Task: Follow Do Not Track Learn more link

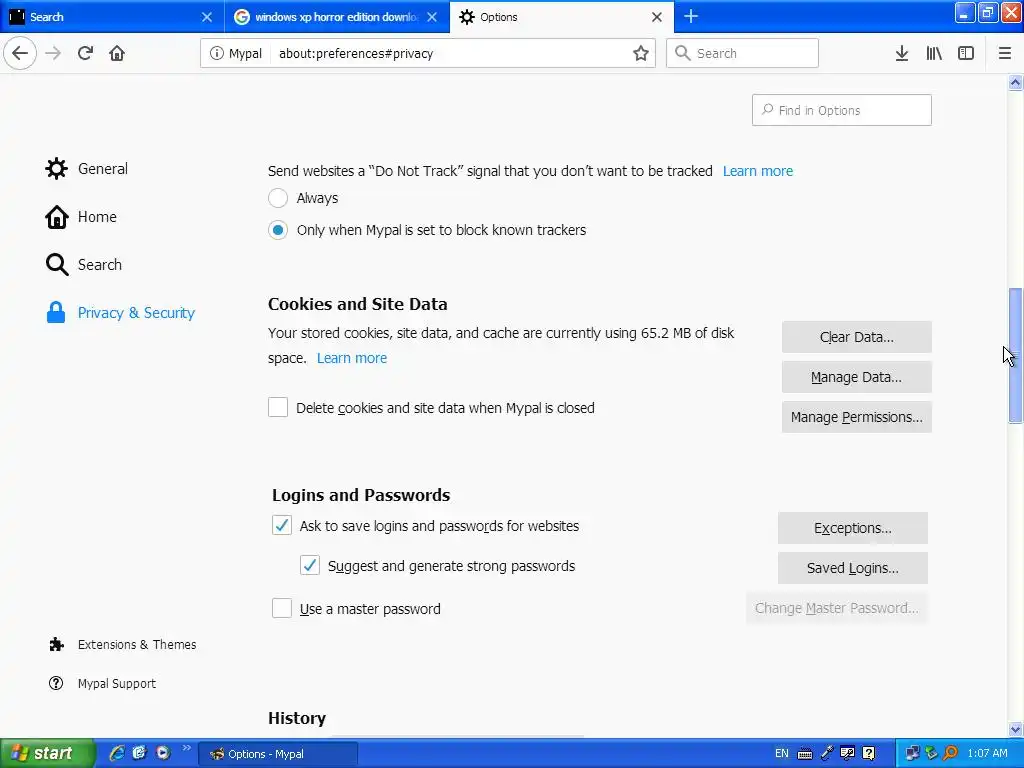Action: pos(758,171)
